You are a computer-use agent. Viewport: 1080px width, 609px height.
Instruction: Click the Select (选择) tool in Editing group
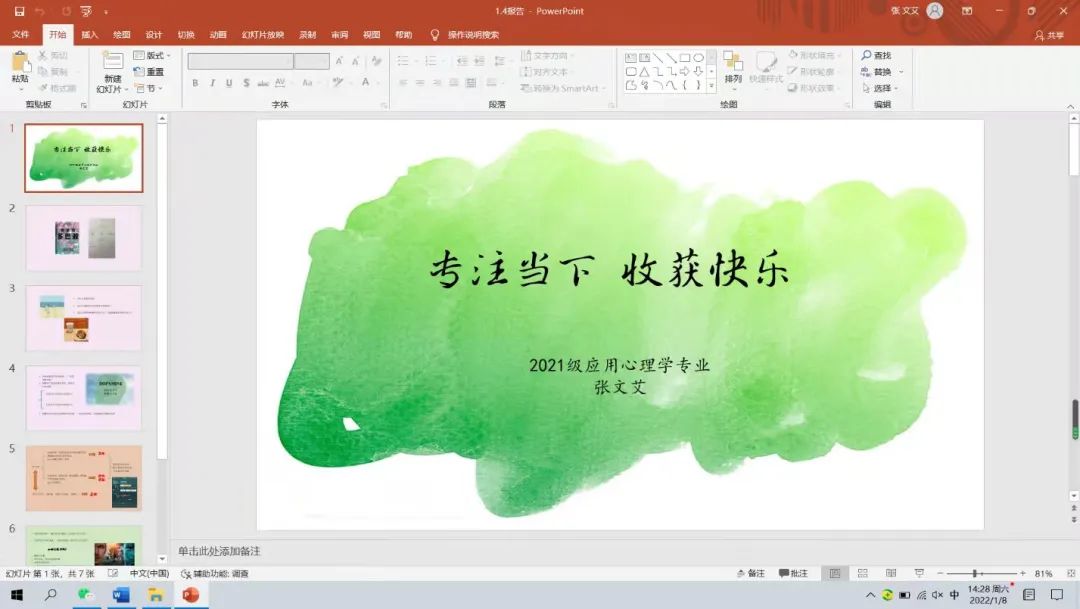tap(880, 88)
